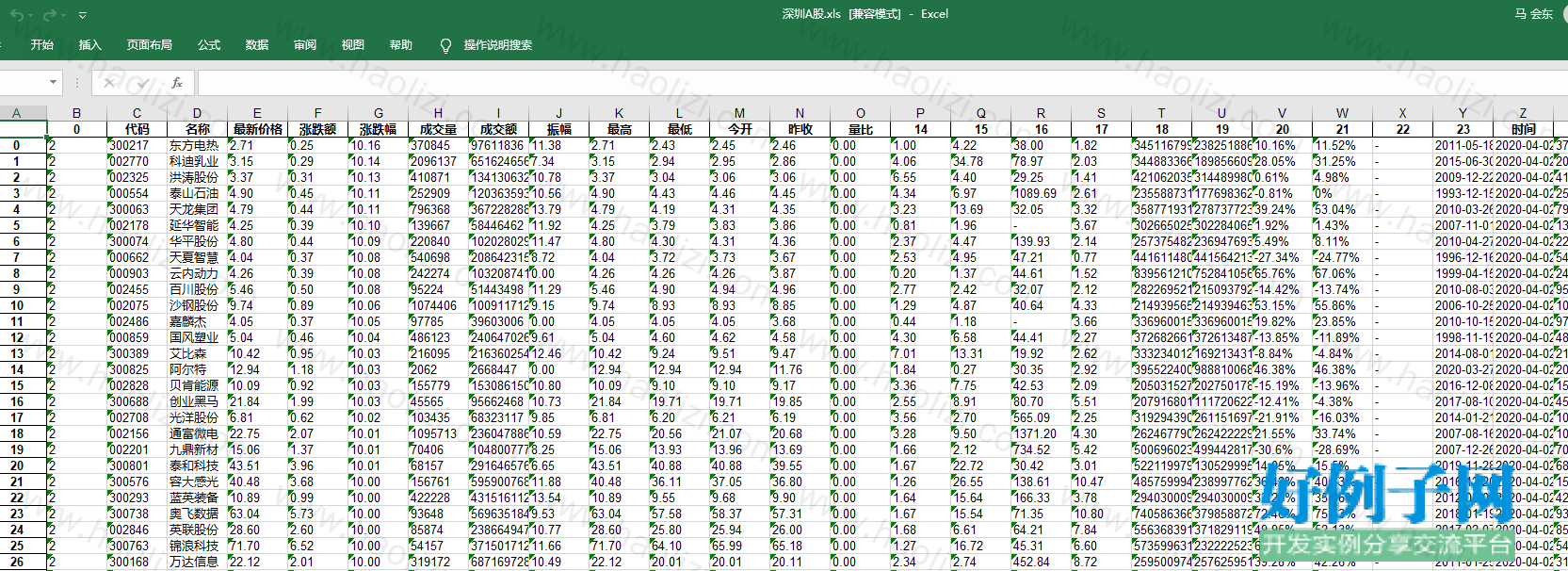The height and width of the screenshot is (571, 1568).
Task: Click the 洪涛股份 name cell
Action: pos(197,177)
